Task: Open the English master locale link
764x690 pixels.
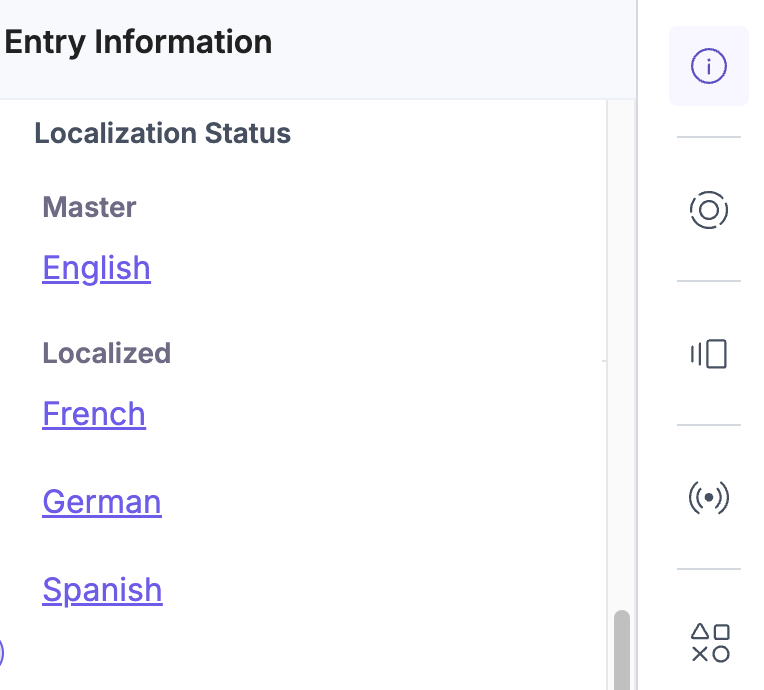Action: 96,268
